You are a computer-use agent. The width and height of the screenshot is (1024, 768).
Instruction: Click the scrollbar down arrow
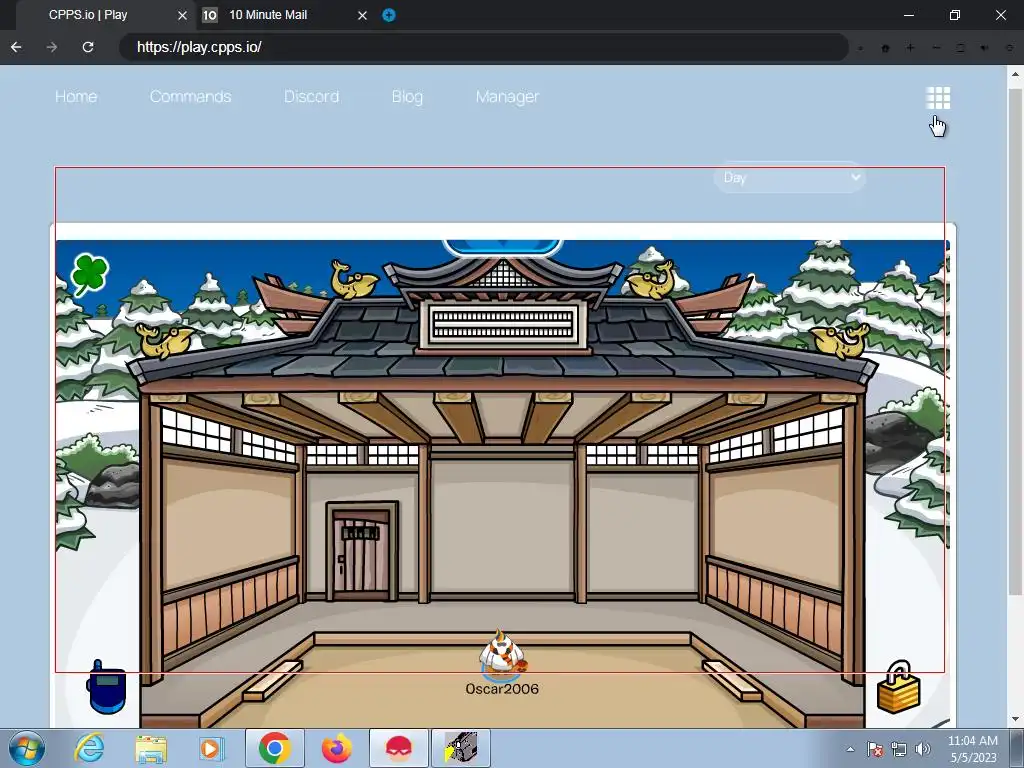1015,720
